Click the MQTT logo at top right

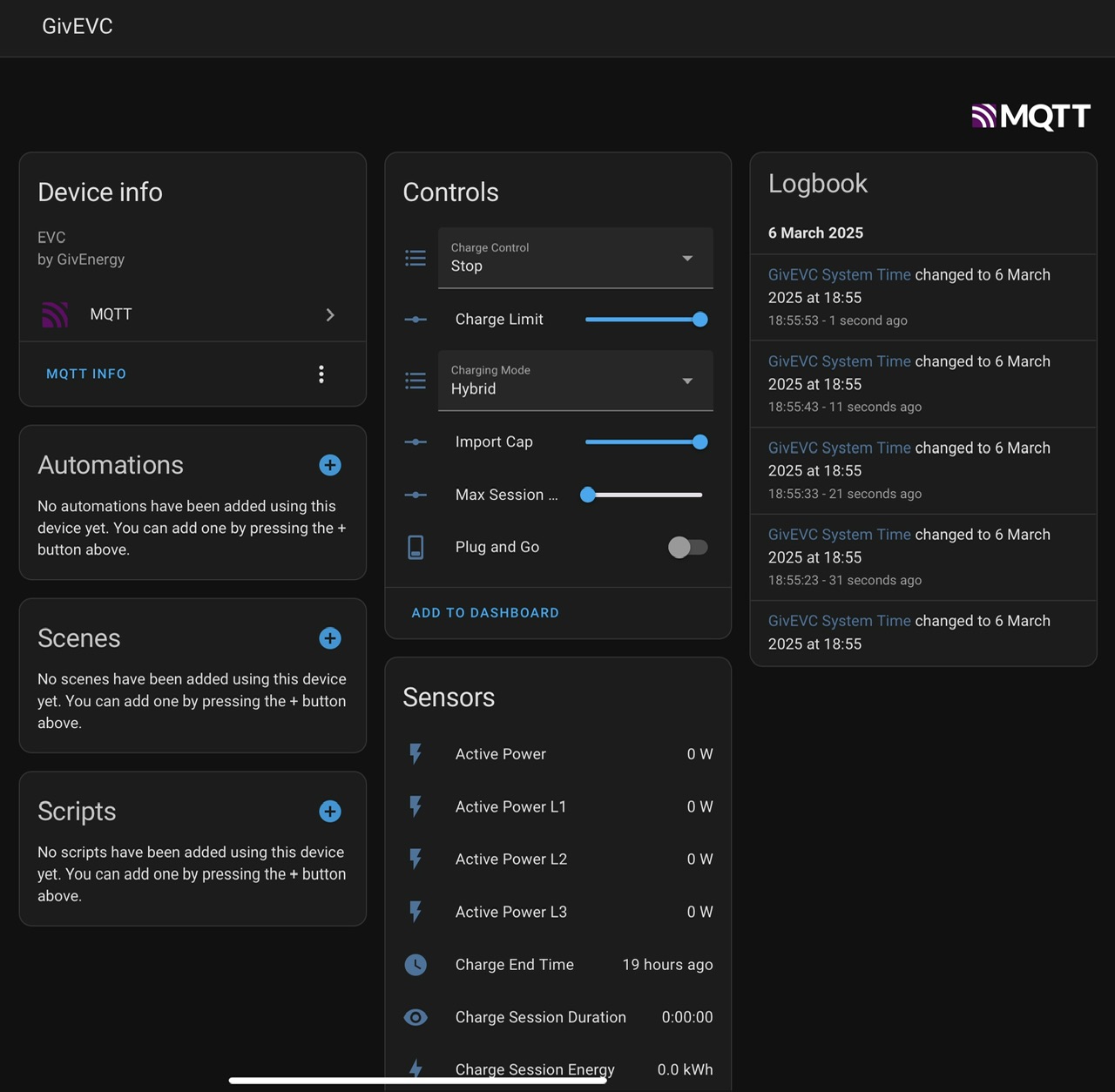(1031, 117)
